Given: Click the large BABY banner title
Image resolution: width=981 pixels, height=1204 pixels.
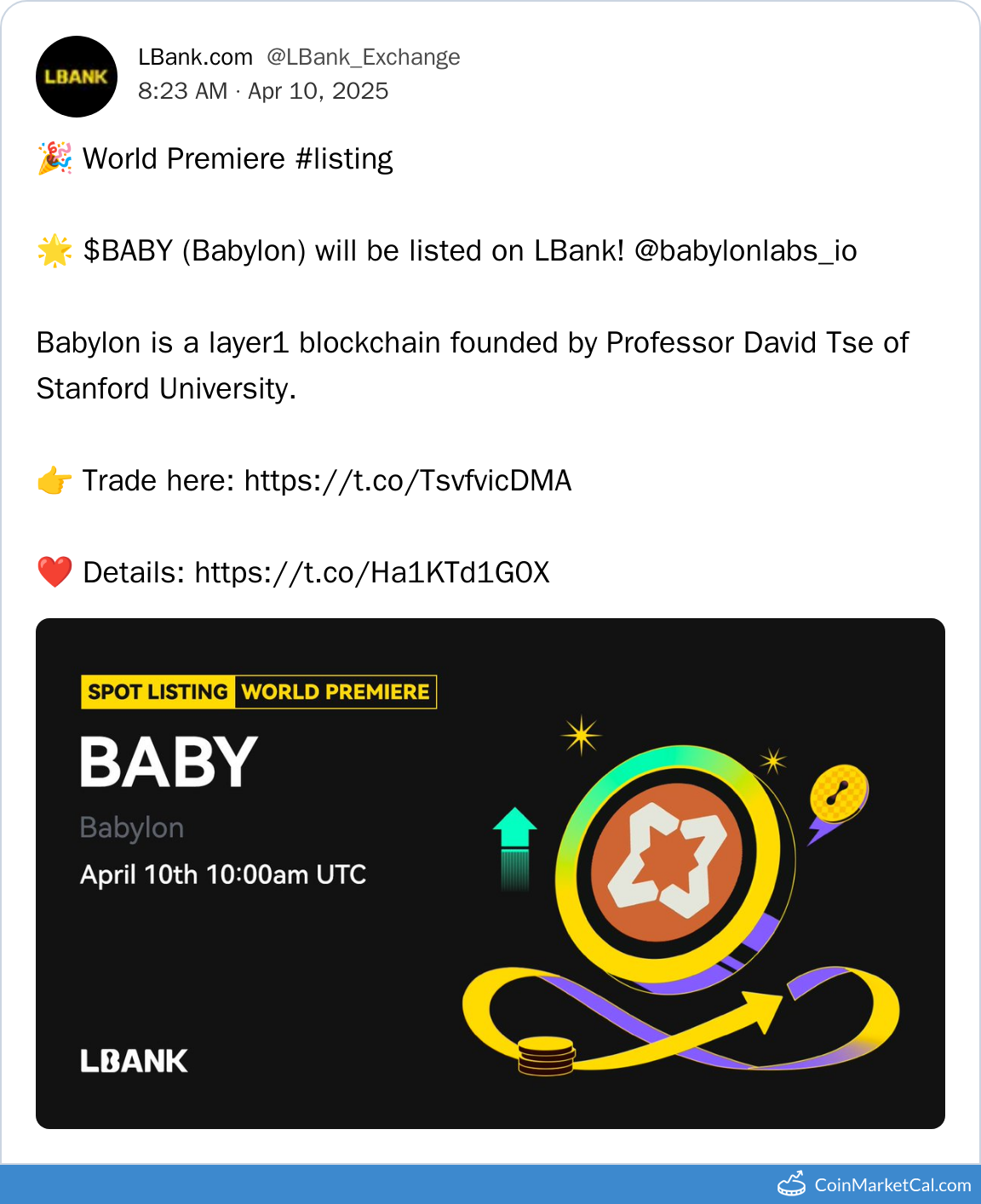Looking at the screenshot, I should point(169,762).
